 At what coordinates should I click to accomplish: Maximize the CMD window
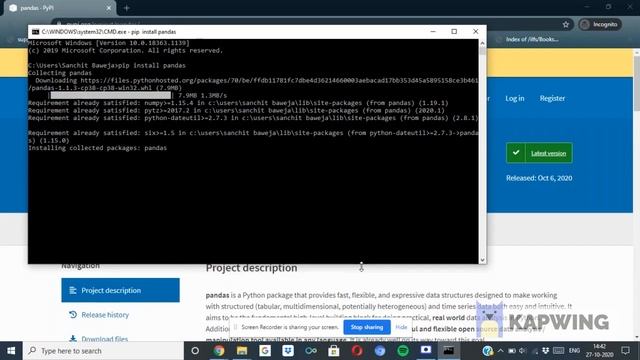pos(454,31)
